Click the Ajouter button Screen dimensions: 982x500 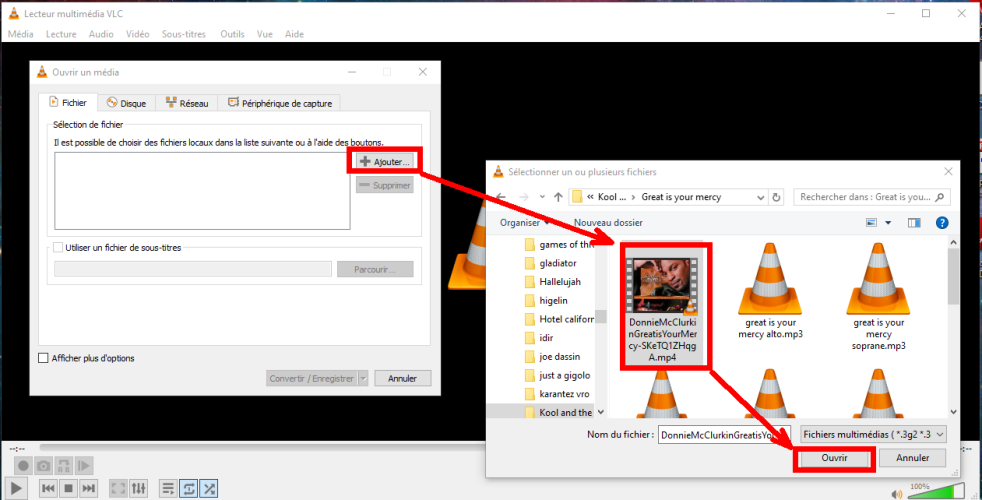click(x=385, y=161)
